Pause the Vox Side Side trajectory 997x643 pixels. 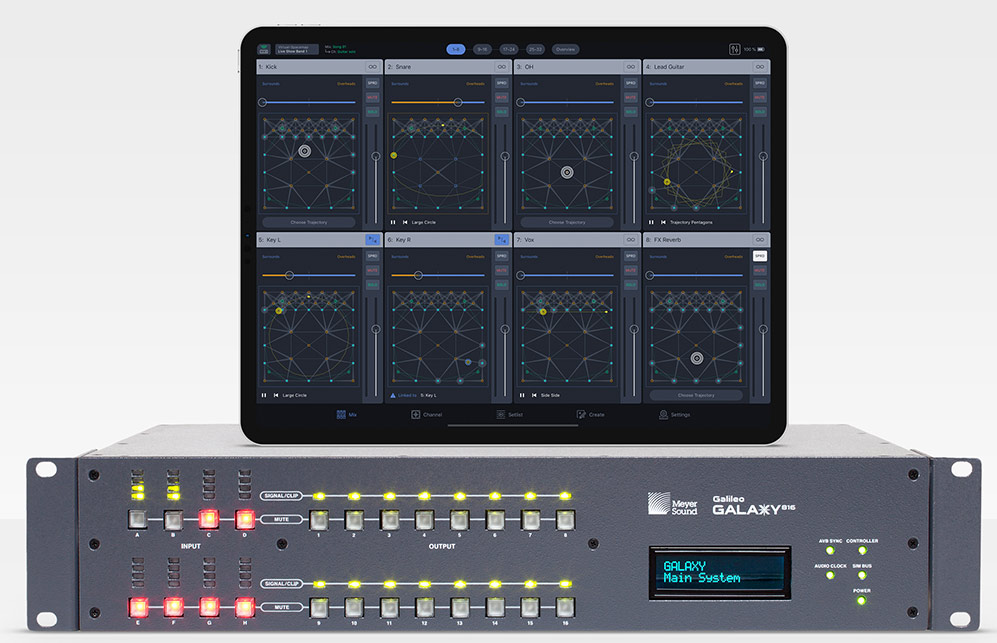click(x=521, y=395)
